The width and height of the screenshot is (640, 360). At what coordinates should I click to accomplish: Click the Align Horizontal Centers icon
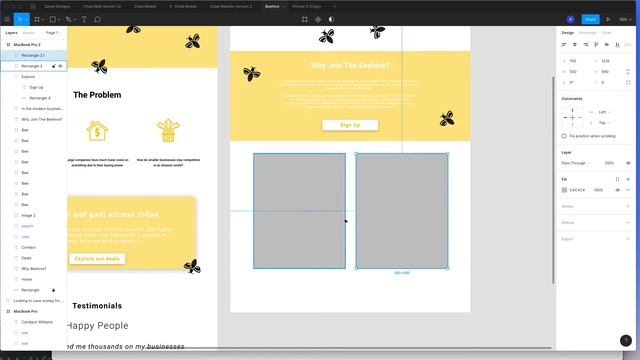pos(575,44)
